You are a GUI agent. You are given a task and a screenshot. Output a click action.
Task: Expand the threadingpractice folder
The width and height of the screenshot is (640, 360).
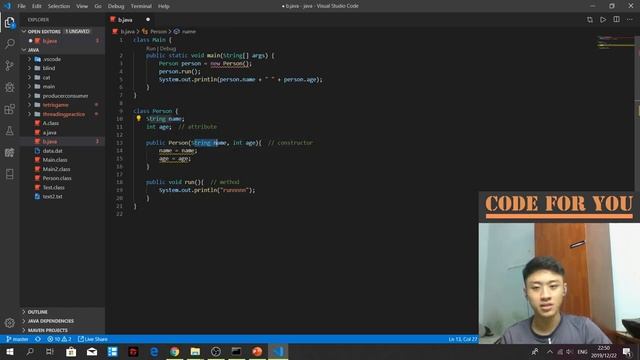point(62,114)
